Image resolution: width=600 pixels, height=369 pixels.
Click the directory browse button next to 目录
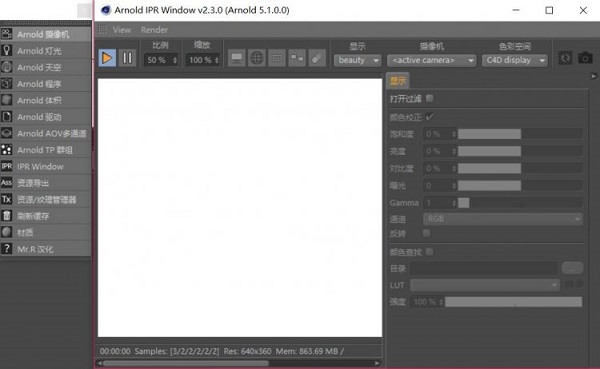[x=572, y=268]
